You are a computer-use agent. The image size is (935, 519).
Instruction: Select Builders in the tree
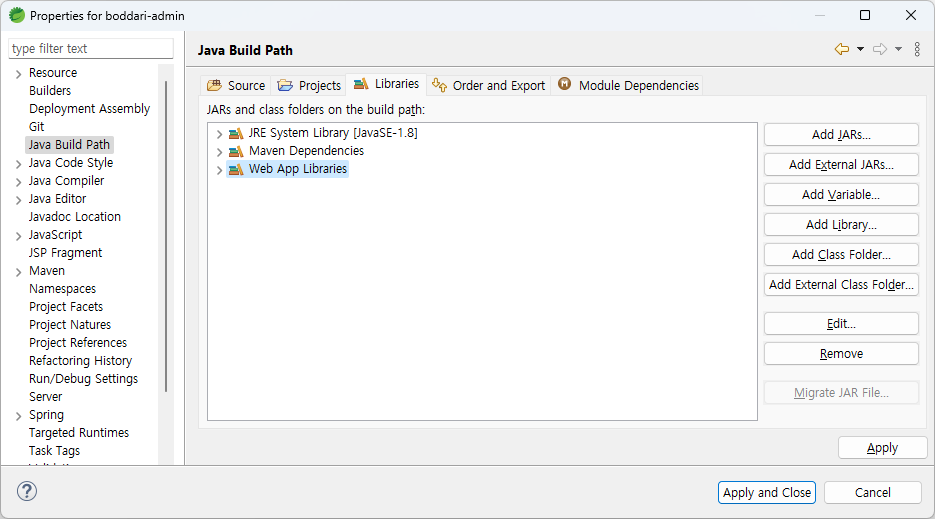pos(50,91)
